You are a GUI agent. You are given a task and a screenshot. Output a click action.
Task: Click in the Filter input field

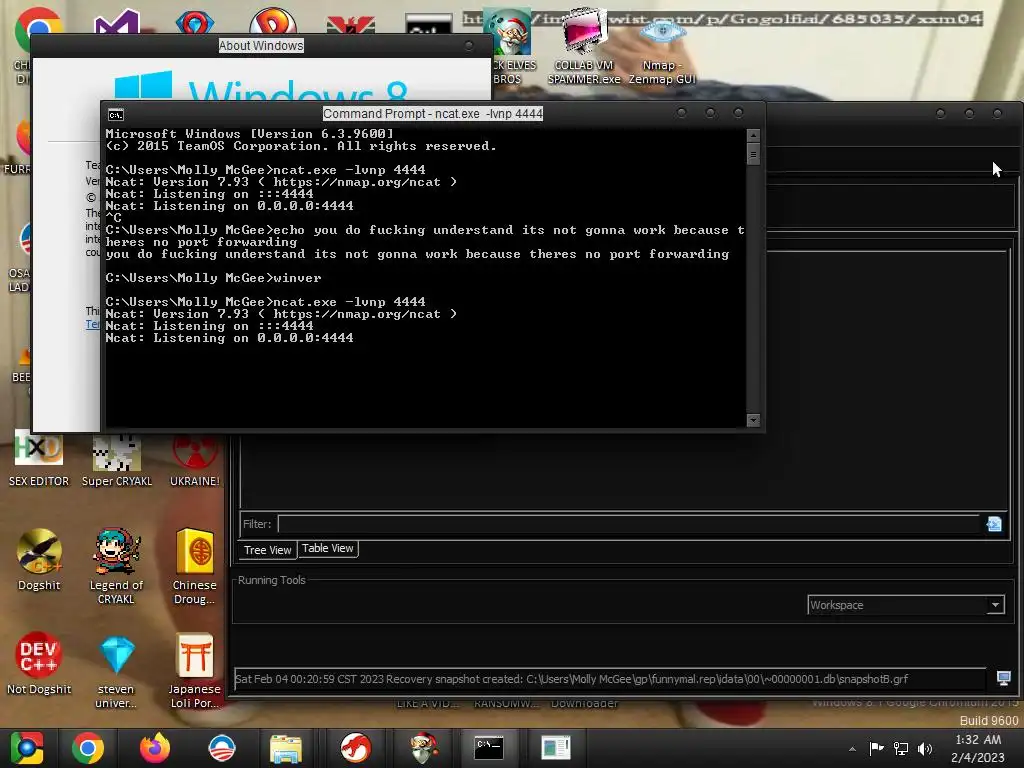(631, 524)
